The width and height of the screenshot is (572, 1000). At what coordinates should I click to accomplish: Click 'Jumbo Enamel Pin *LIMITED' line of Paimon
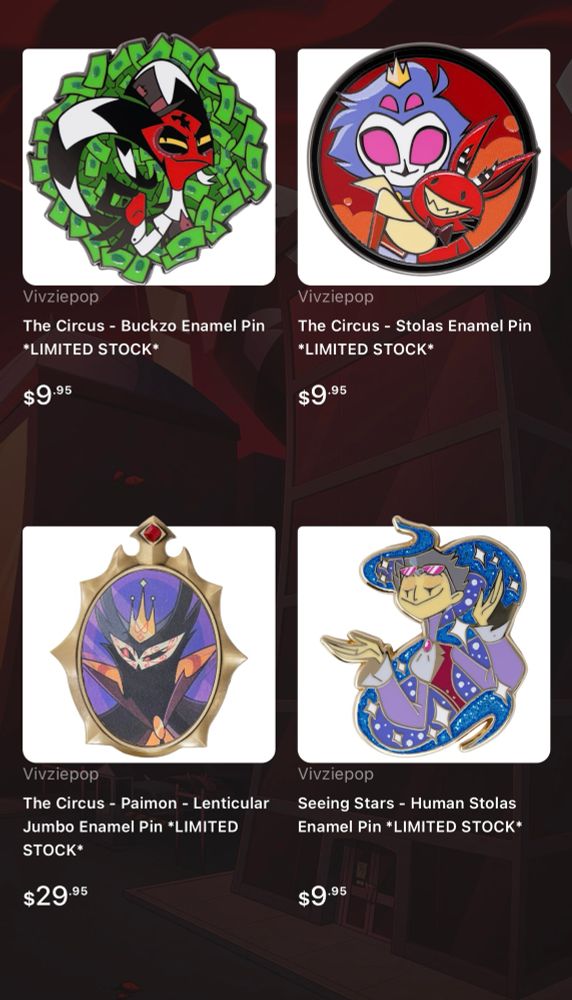coord(130,827)
